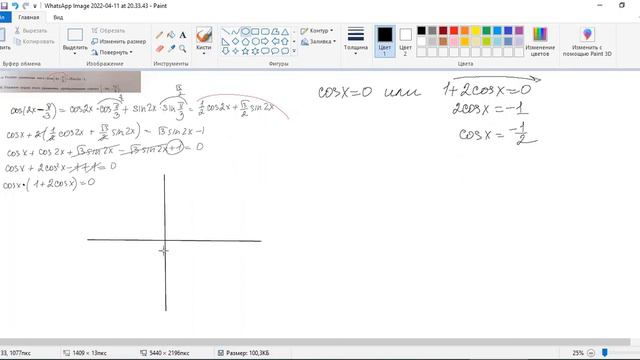This screenshot has height=360, width=640.
Task: Choose the Pentagon shape
Action: (x=245, y=41)
